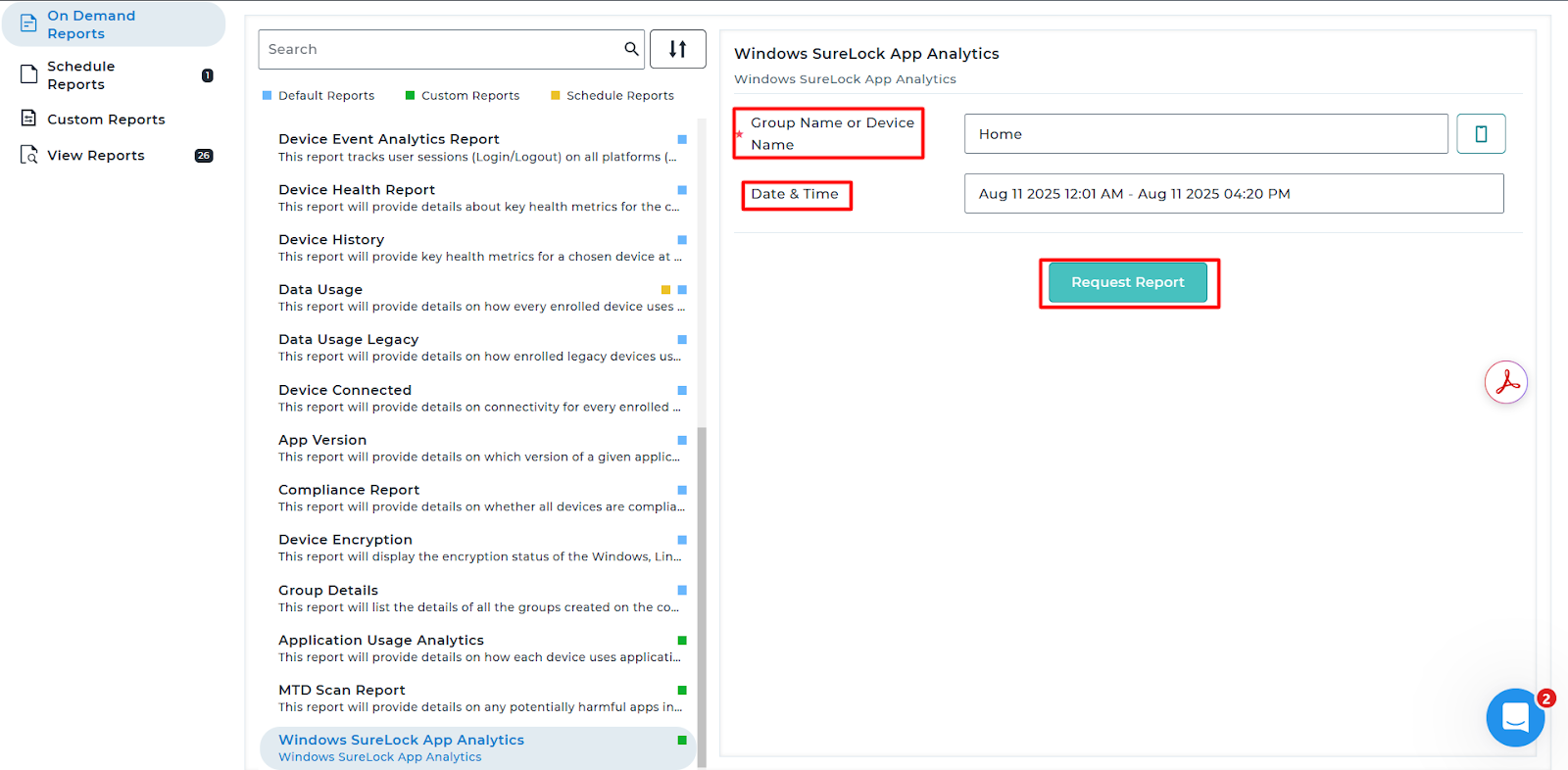Click the search magnifier icon
This screenshot has height=770, width=1568.
pyautogui.click(x=631, y=49)
